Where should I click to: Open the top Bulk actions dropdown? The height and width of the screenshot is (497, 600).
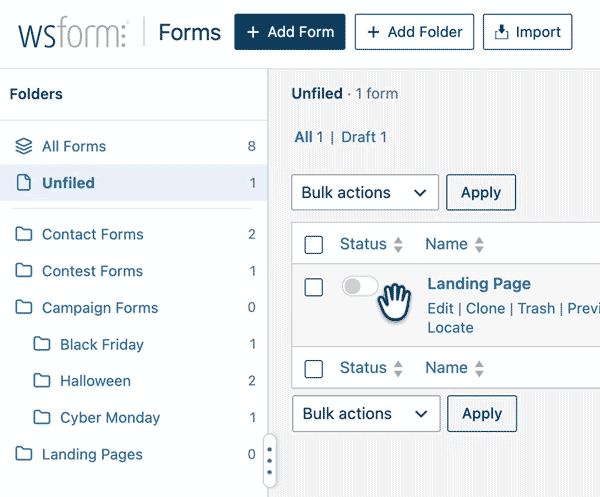click(365, 192)
